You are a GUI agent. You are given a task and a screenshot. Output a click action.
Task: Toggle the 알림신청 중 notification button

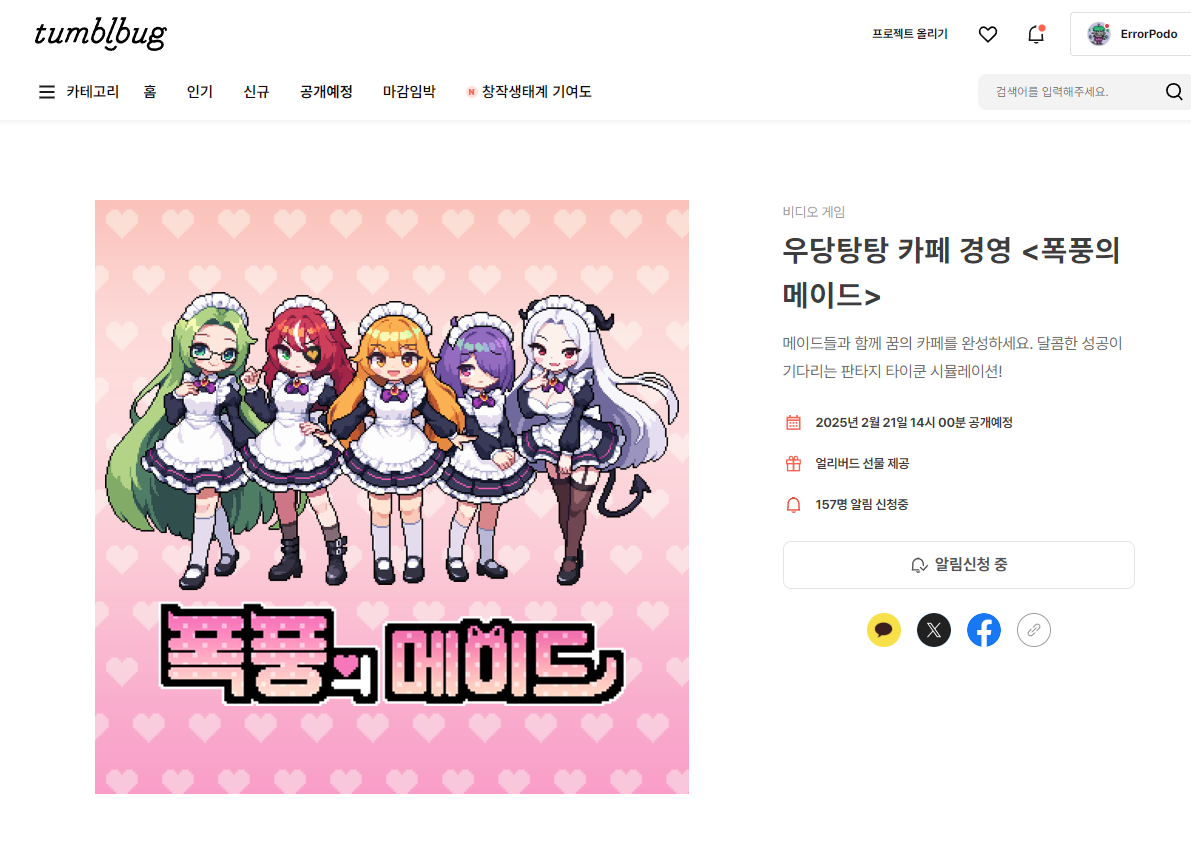point(959,565)
